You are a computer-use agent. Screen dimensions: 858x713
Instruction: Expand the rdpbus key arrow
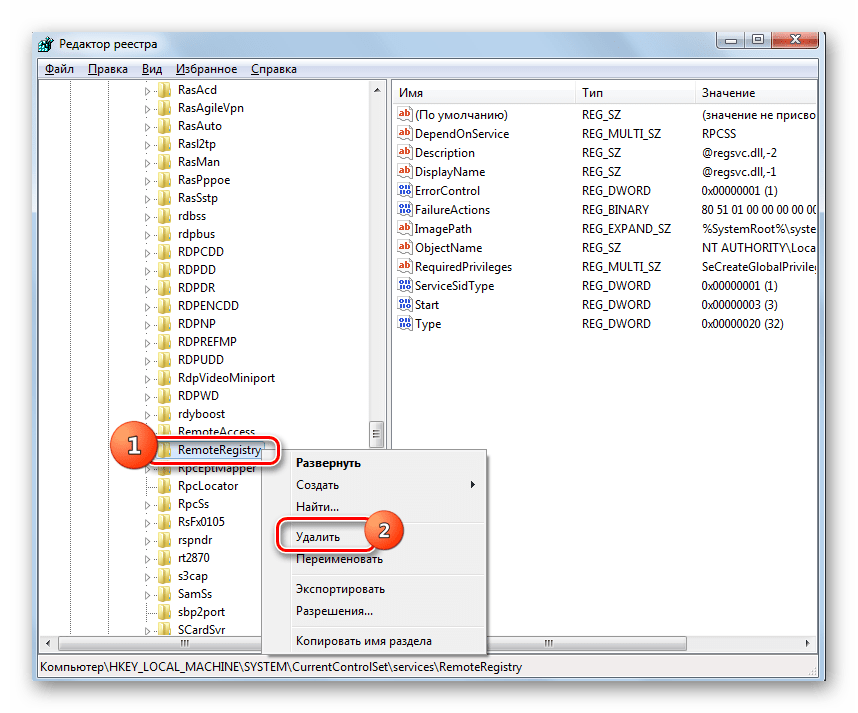[x=148, y=234]
